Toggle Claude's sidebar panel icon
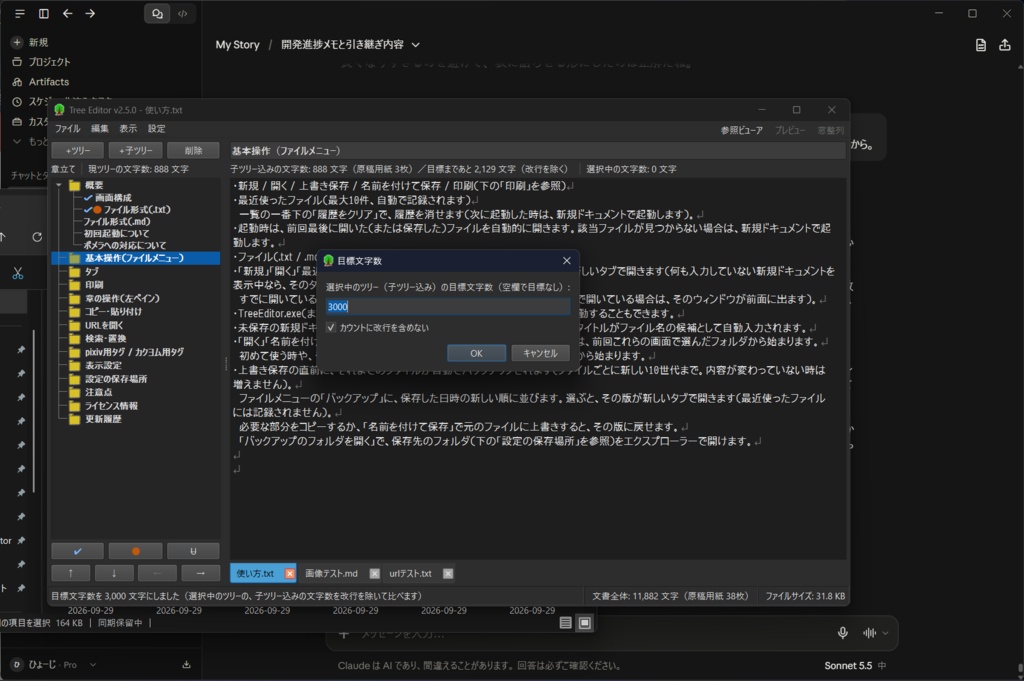The height and width of the screenshot is (681, 1024). pyautogui.click(x=44, y=13)
